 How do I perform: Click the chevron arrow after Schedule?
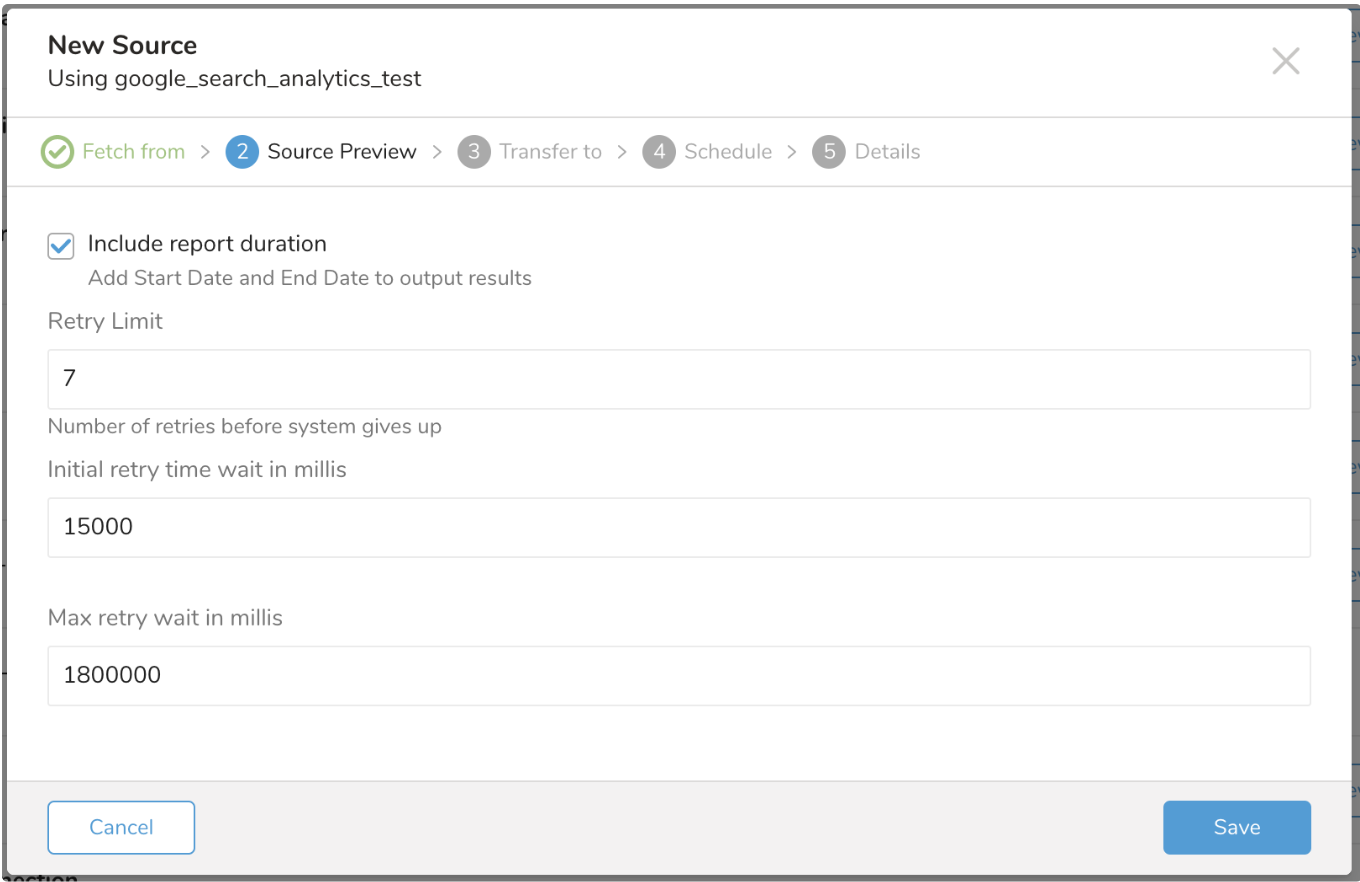[792, 152]
